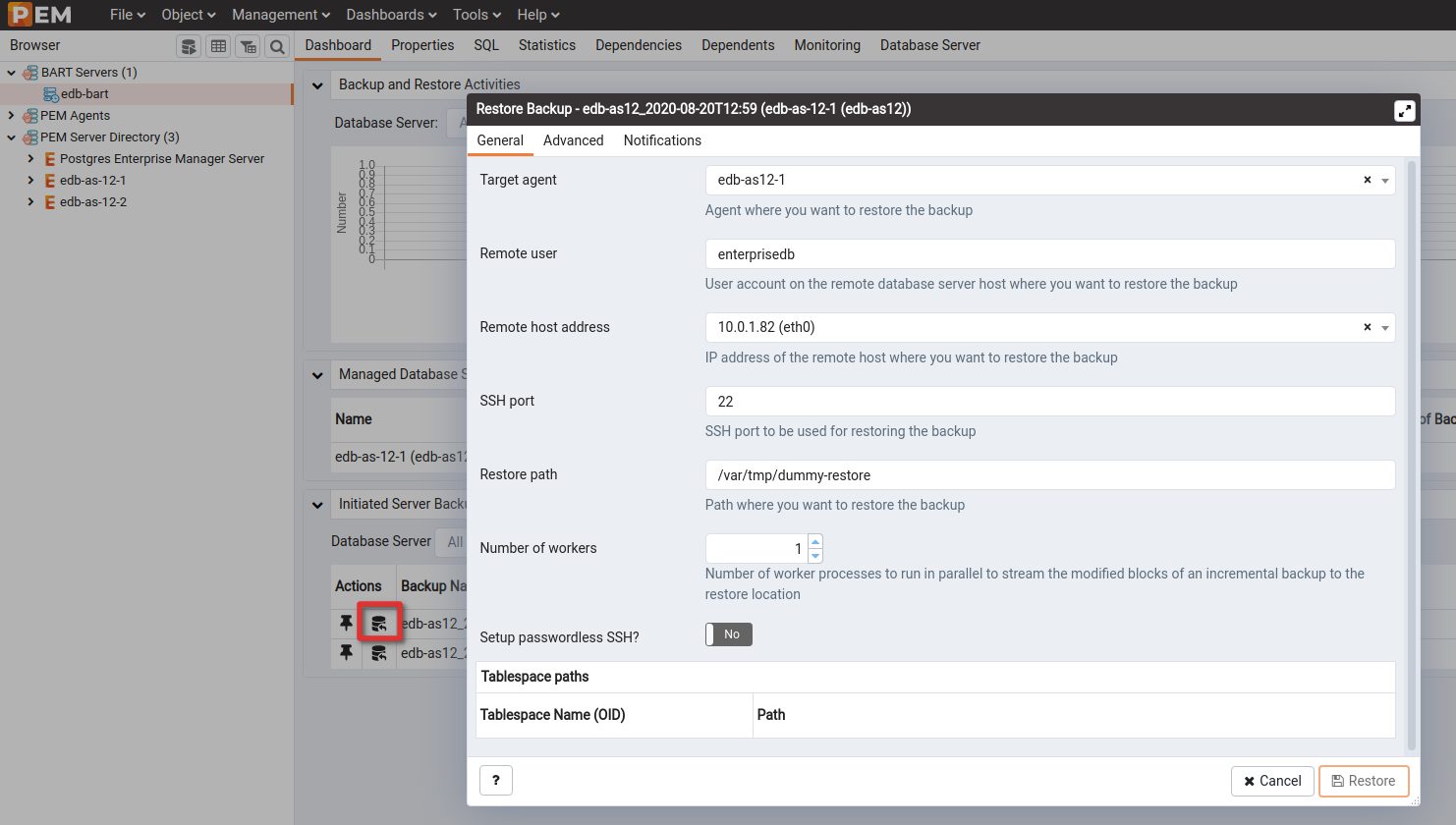The height and width of the screenshot is (825, 1456).
Task: Increase the Number of workers value
Action: click(x=815, y=541)
